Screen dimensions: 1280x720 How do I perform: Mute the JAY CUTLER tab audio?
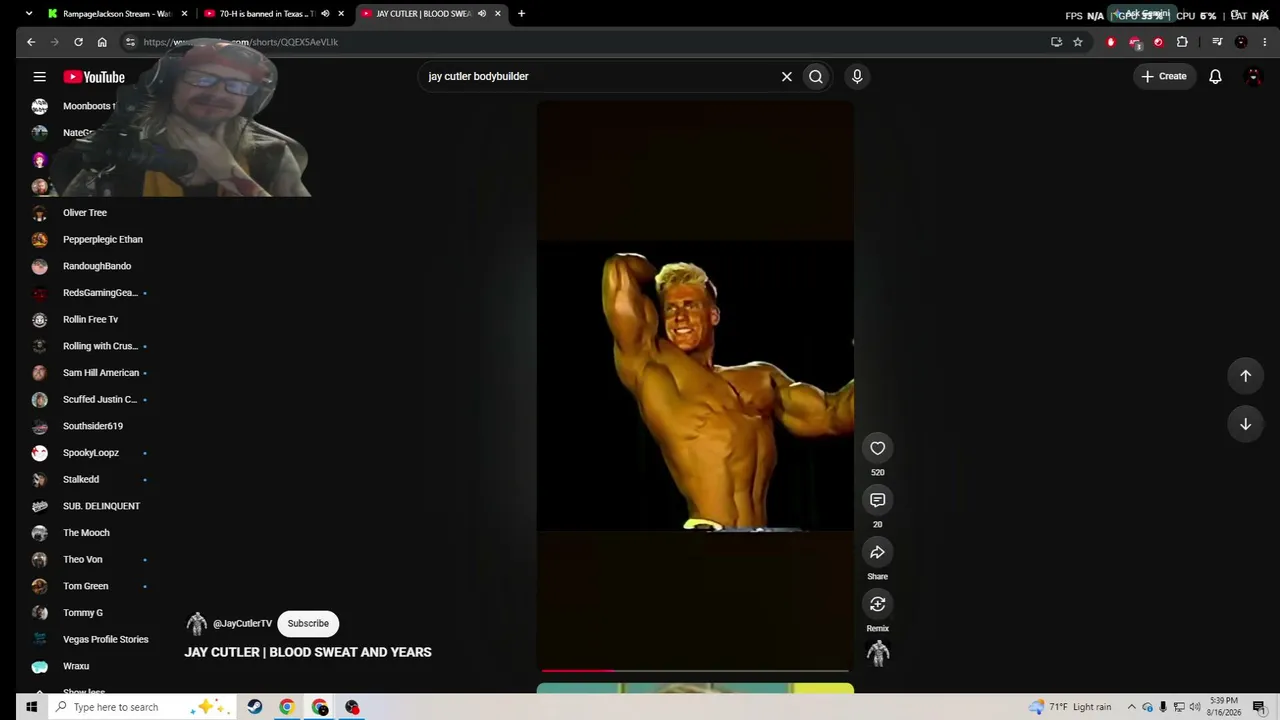click(482, 14)
